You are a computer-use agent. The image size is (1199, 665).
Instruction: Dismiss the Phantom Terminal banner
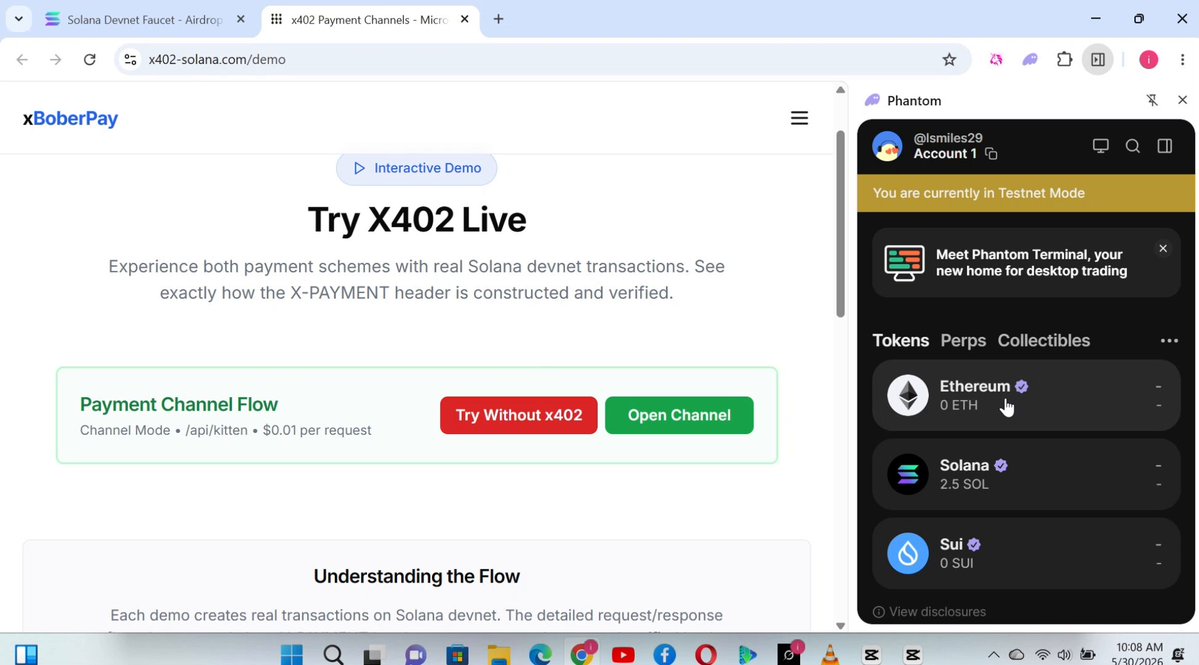pyautogui.click(x=1163, y=248)
